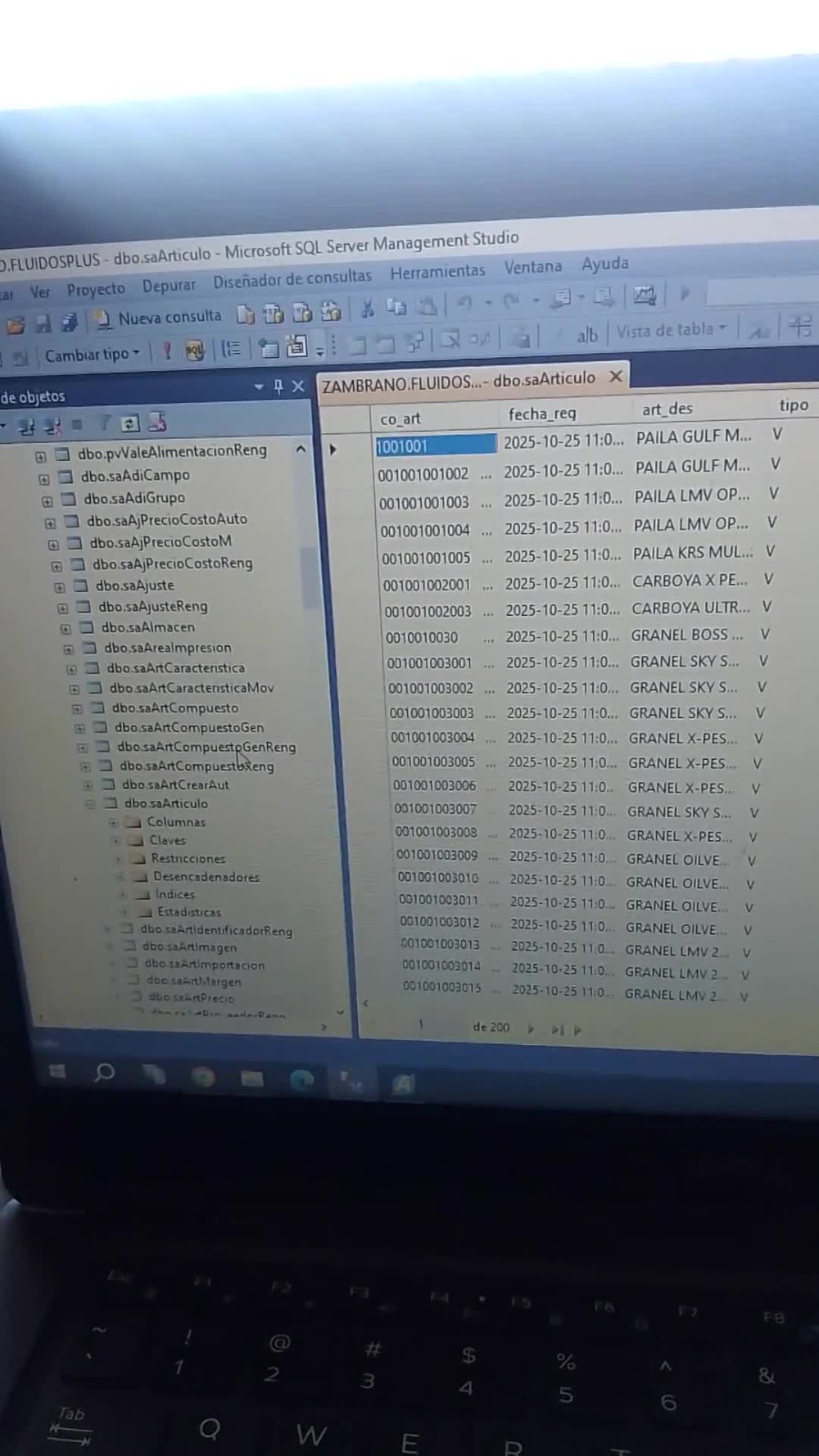Pin the Object Explorer panel with pushpin
Image resolution: width=819 pixels, height=1456 pixels.
pos(278,387)
